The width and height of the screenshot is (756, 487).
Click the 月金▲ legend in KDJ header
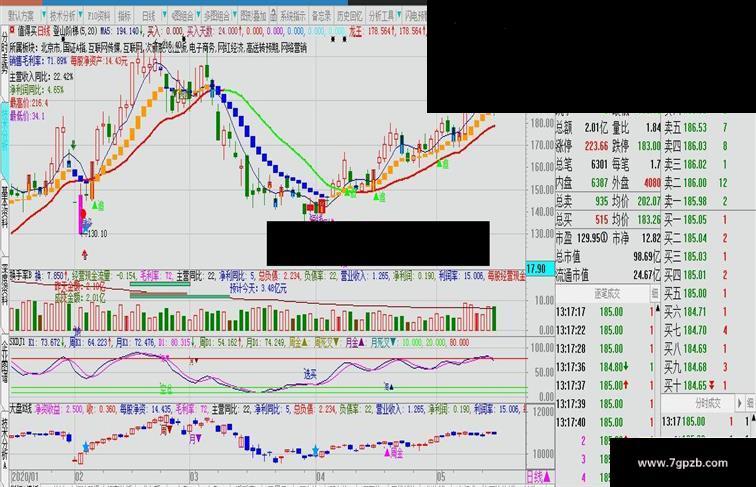click(354, 342)
